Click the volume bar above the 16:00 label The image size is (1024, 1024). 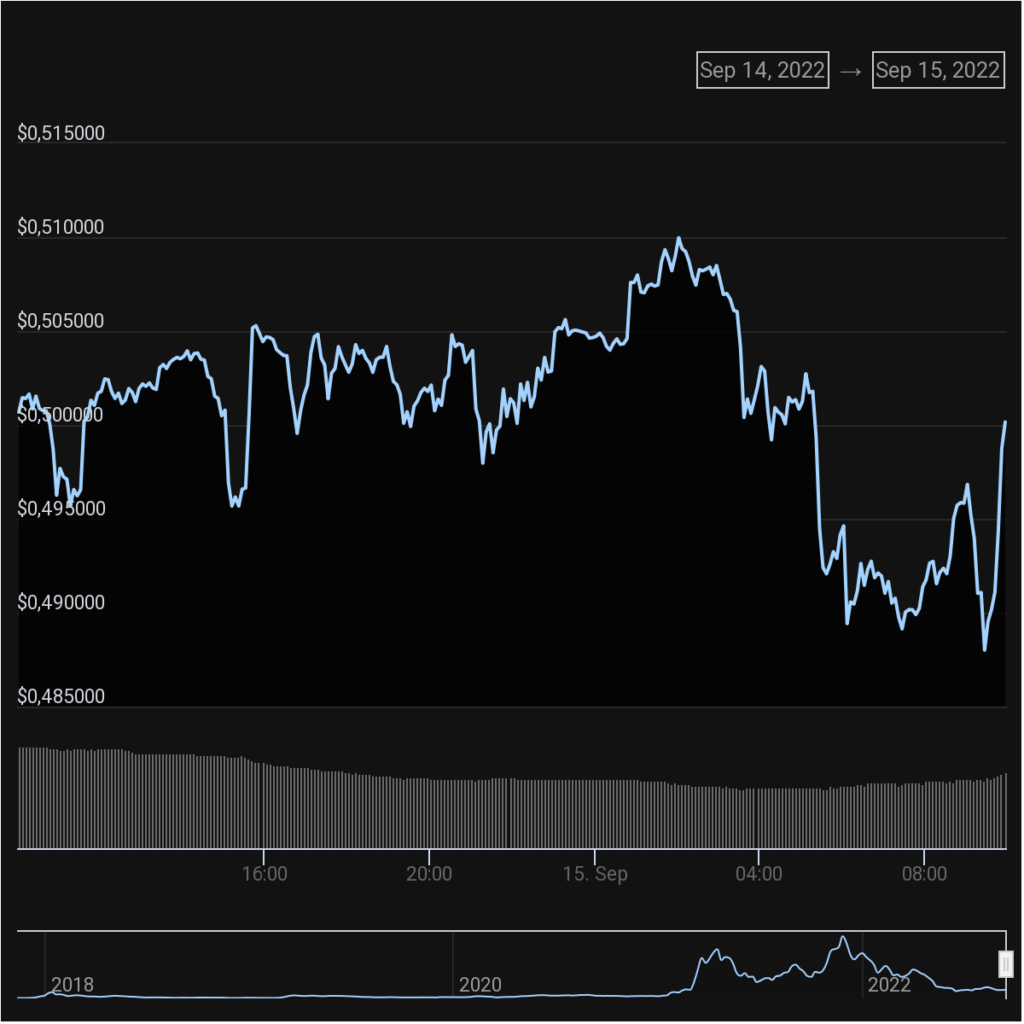(263, 806)
